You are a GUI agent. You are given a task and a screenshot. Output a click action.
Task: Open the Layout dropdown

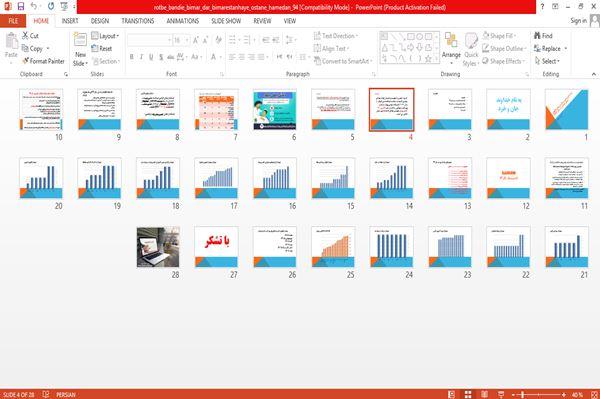tap(105, 36)
